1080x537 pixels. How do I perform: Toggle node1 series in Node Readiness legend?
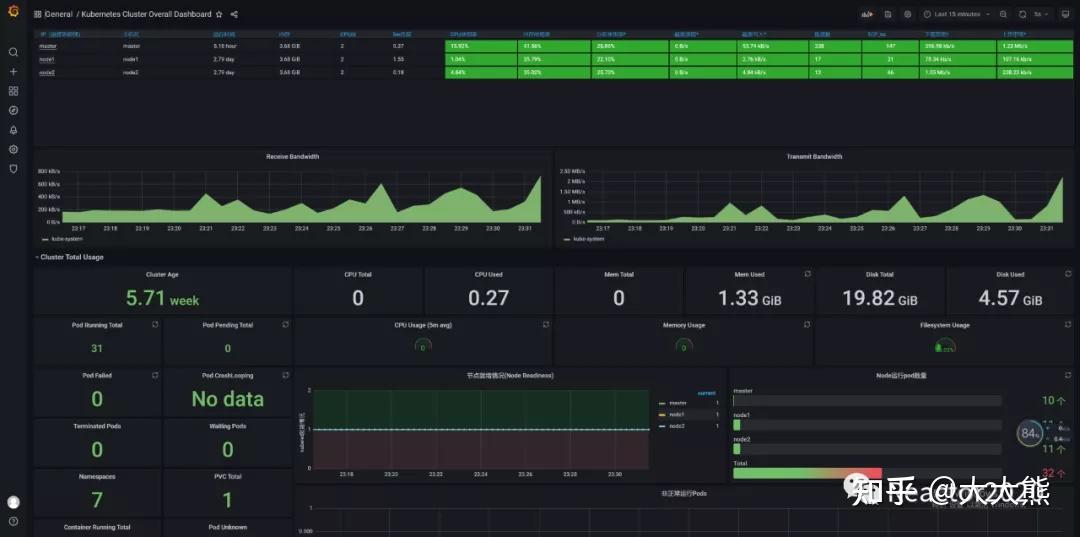[x=678, y=414]
